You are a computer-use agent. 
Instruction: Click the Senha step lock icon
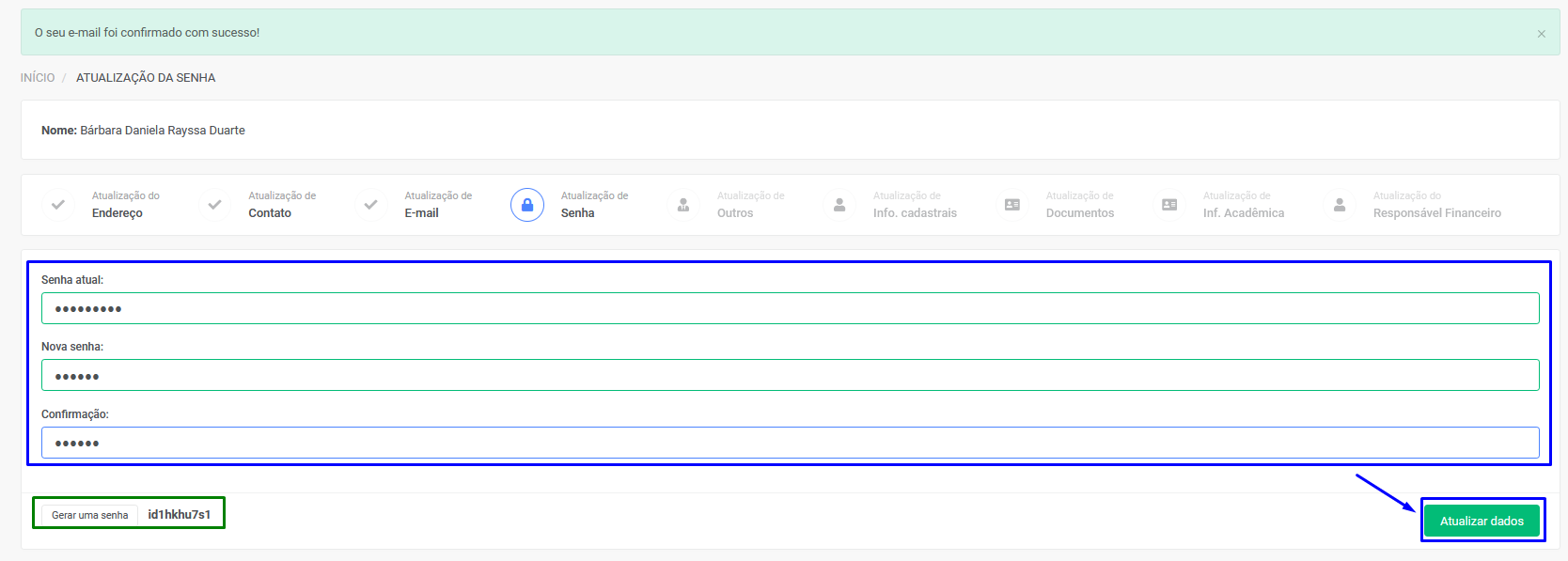point(527,205)
